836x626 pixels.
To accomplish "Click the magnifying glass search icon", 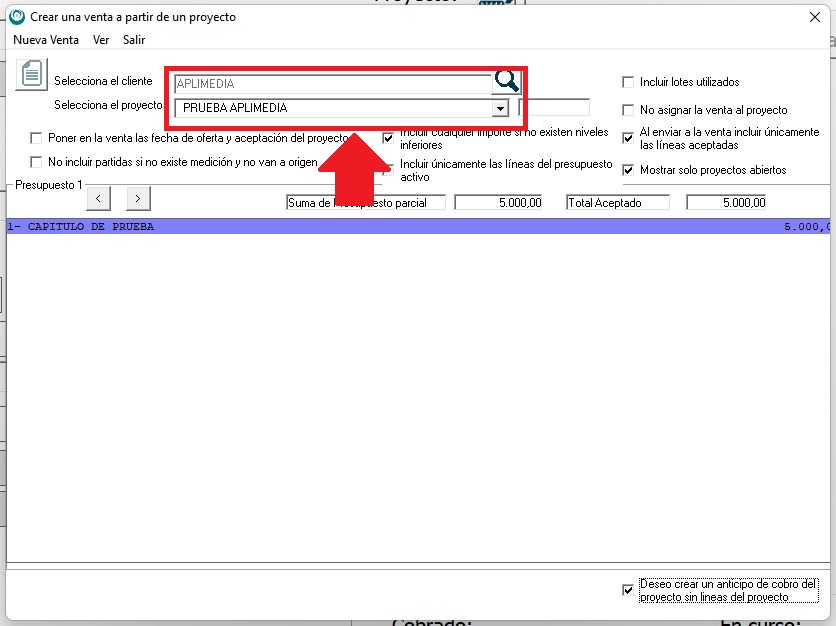I will (507, 82).
